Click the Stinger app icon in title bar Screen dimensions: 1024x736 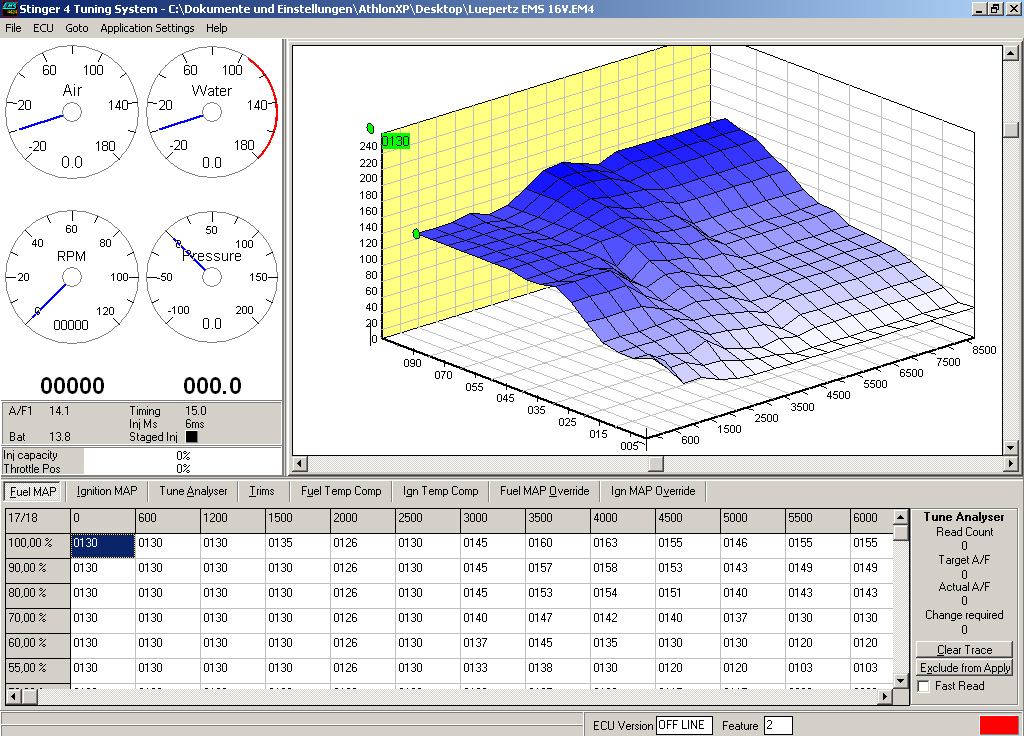pos(9,8)
